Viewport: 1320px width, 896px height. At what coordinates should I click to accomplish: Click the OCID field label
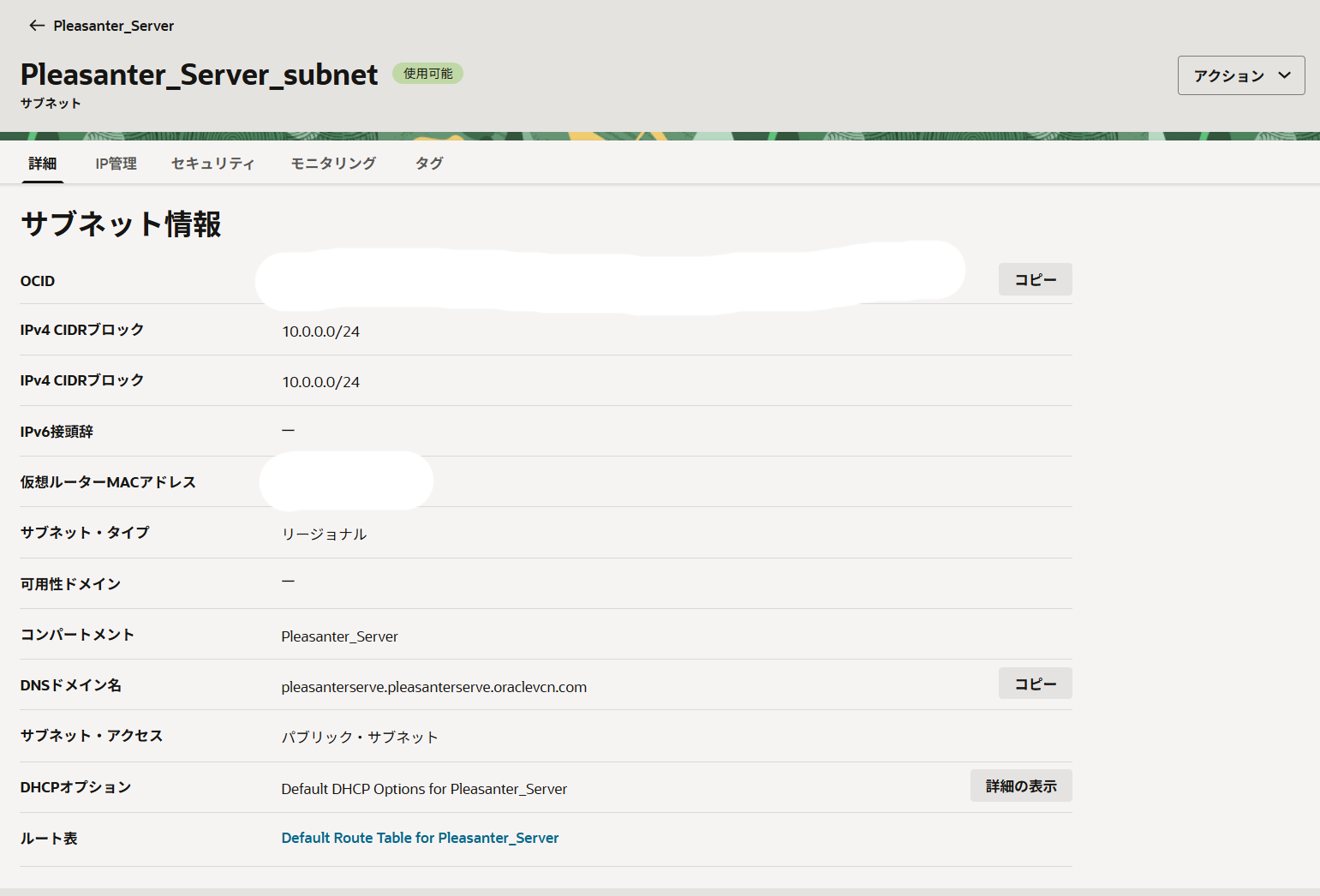click(38, 281)
